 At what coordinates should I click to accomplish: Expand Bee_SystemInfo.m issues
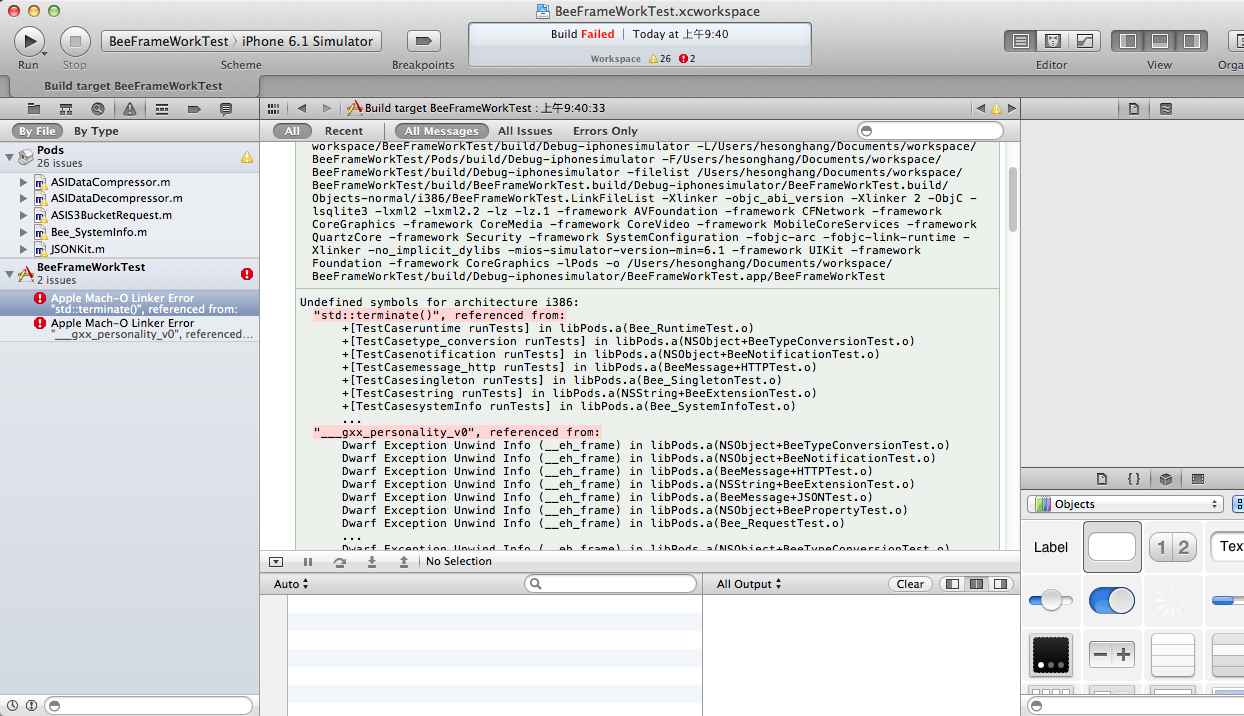24,232
